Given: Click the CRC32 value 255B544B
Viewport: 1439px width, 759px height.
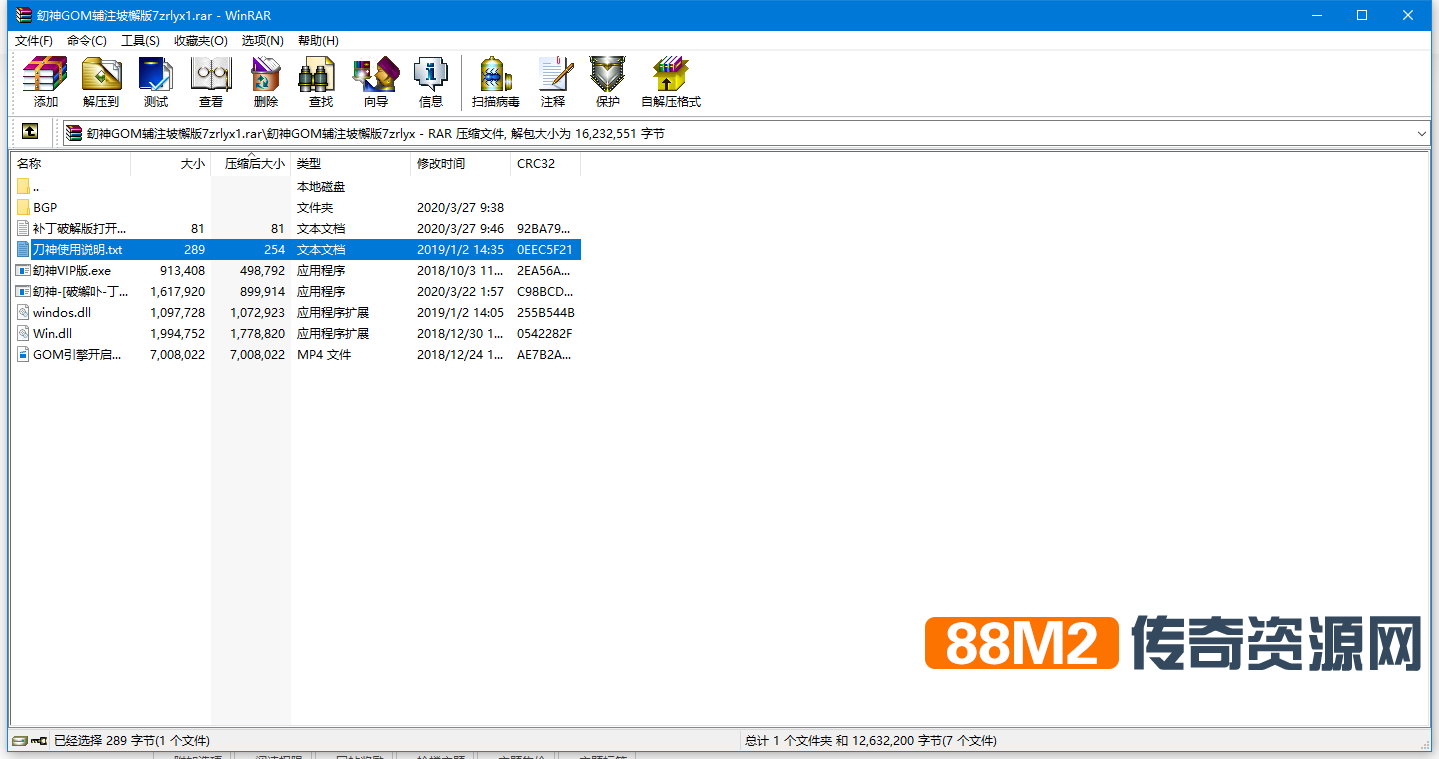Looking at the screenshot, I should [546, 312].
